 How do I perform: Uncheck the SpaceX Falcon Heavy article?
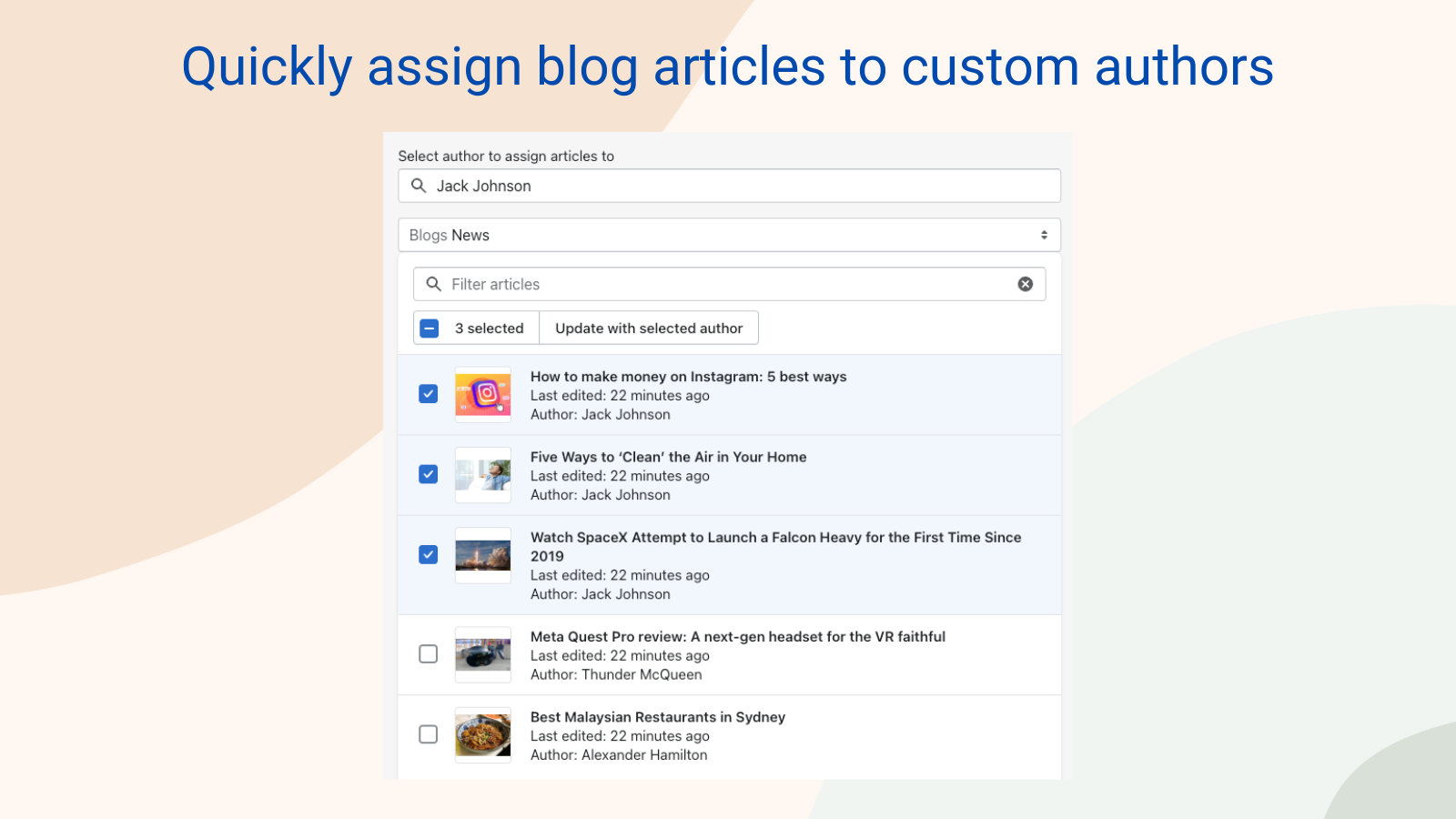click(428, 554)
